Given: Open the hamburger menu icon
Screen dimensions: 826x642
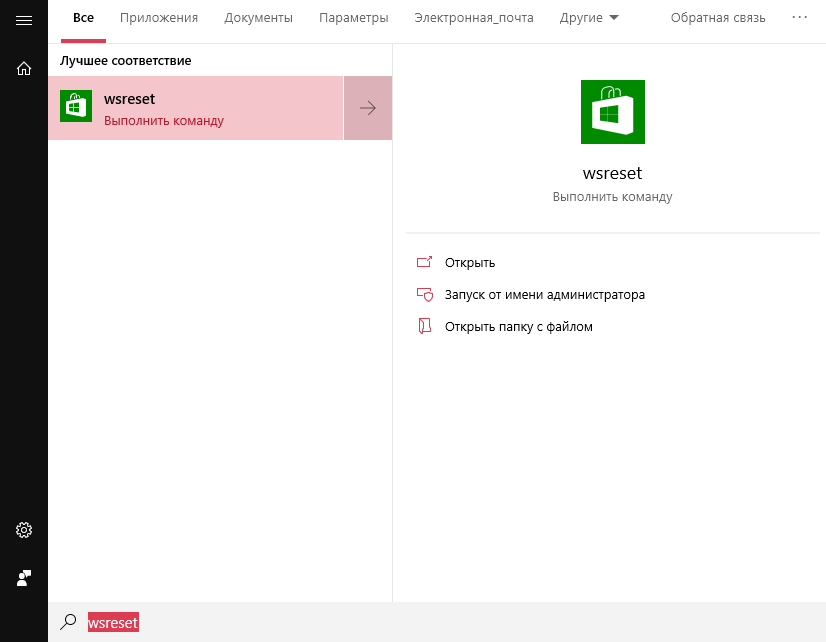Looking at the screenshot, I should (x=24, y=19).
